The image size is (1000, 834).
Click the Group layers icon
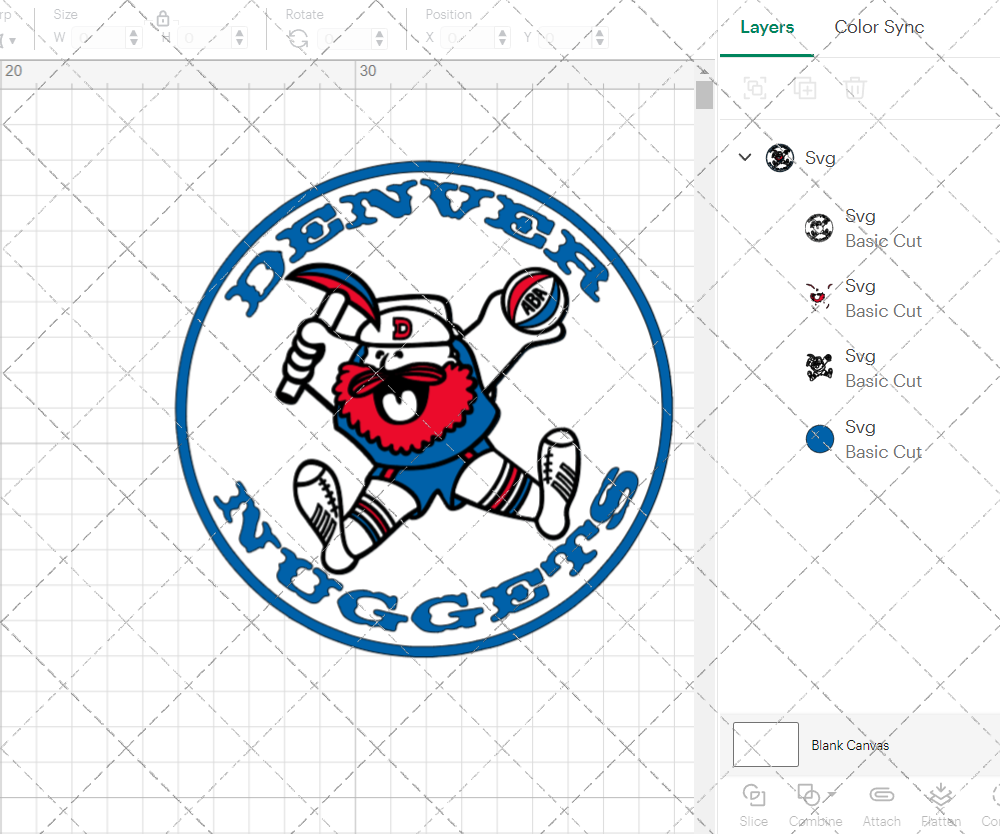tap(755, 88)
